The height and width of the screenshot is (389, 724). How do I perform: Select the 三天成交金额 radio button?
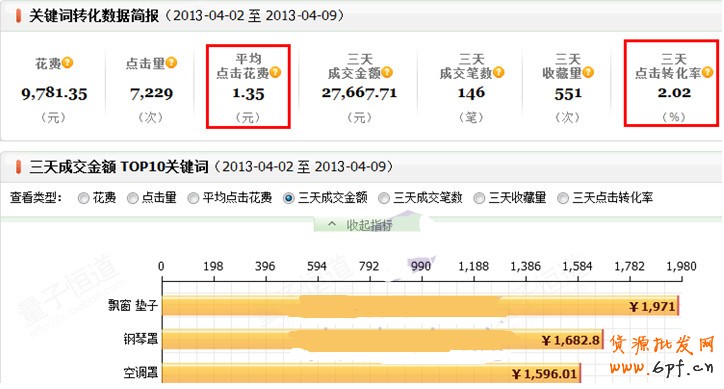point(289,198)
